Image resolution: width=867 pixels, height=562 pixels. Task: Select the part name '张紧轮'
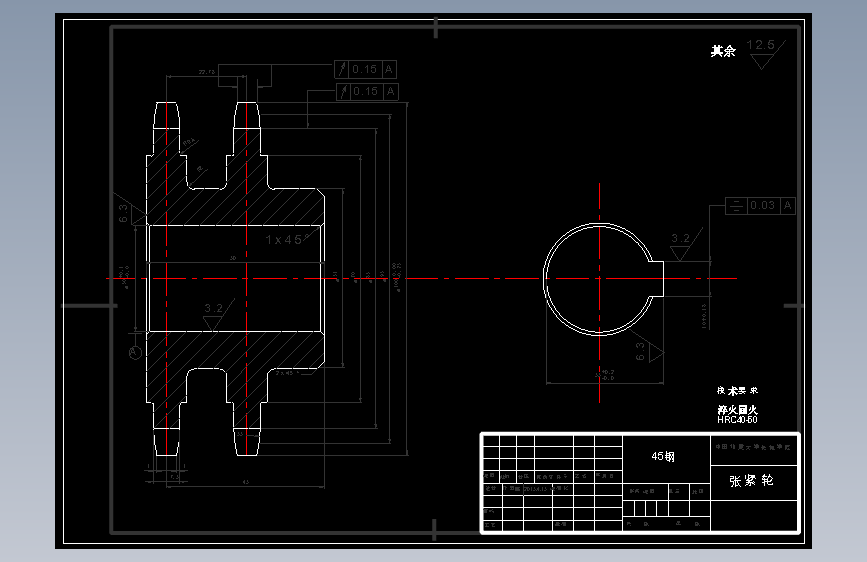(x=751, y=481)
